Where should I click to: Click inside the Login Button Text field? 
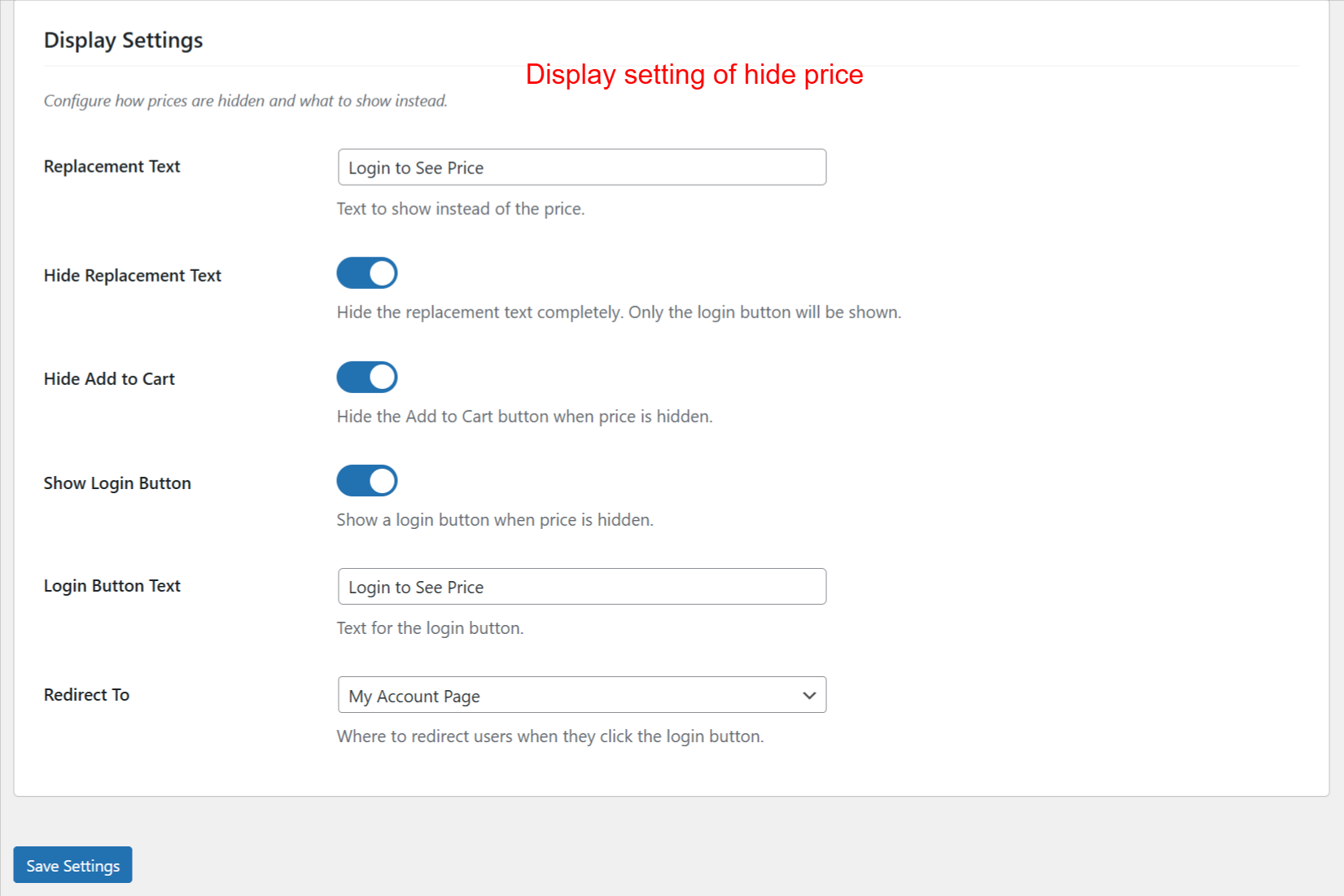[580, 586]
